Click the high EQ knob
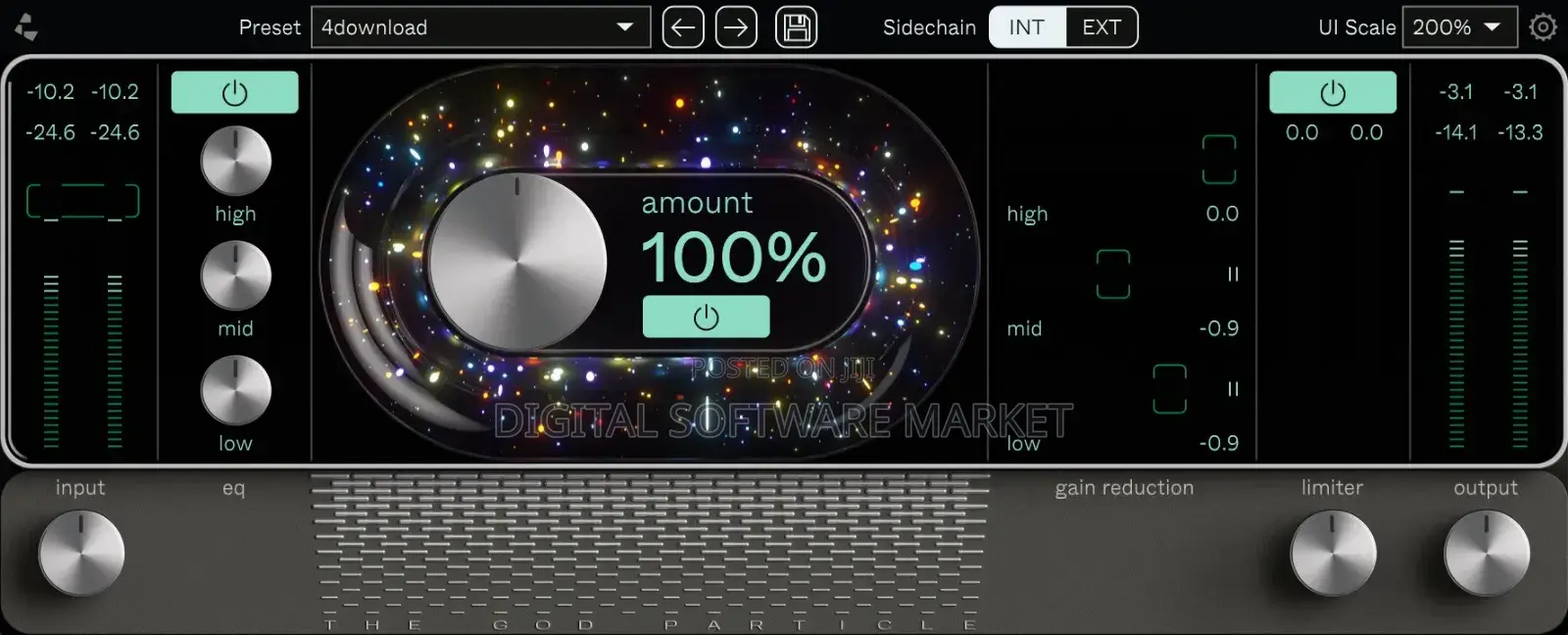The image size is (1568, 635). pos(235,161)
